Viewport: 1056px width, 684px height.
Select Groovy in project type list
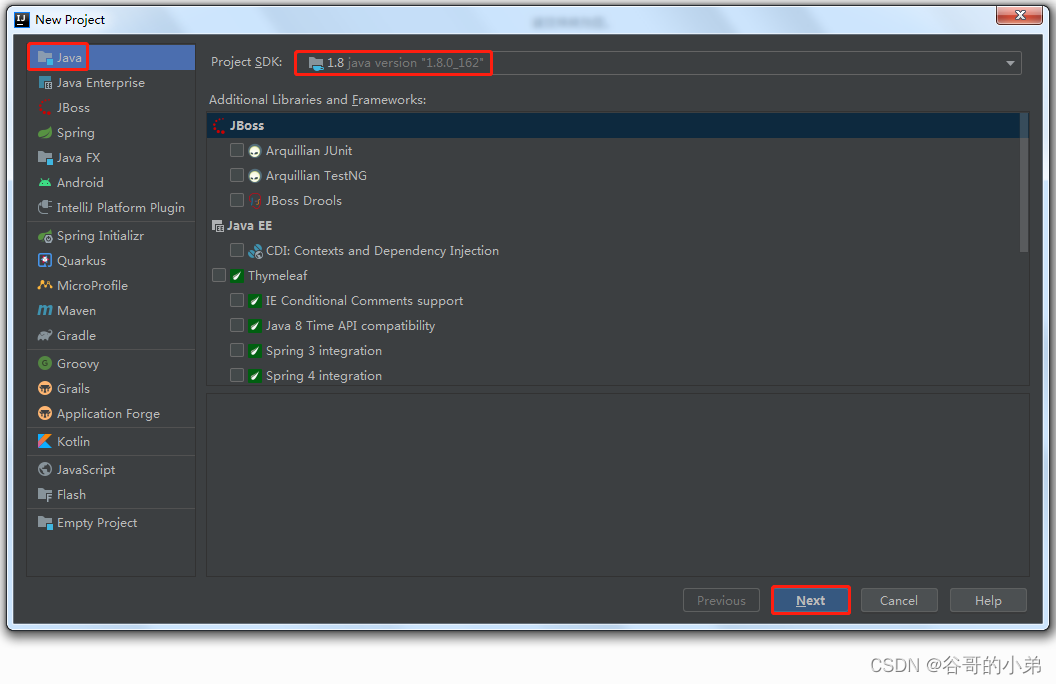coord(111,364)
